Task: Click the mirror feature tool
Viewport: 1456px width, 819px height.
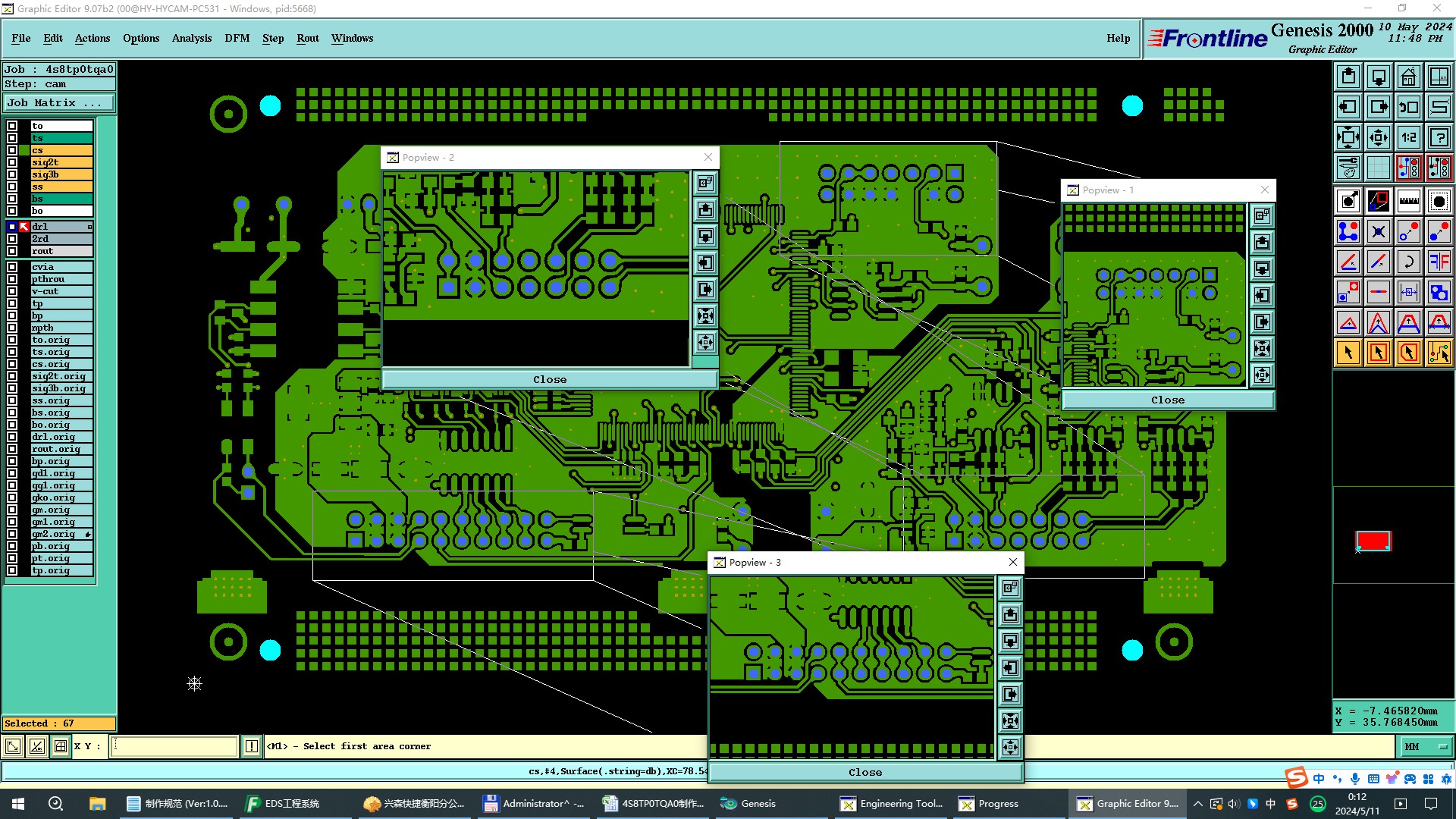Action: point(1439,262)
